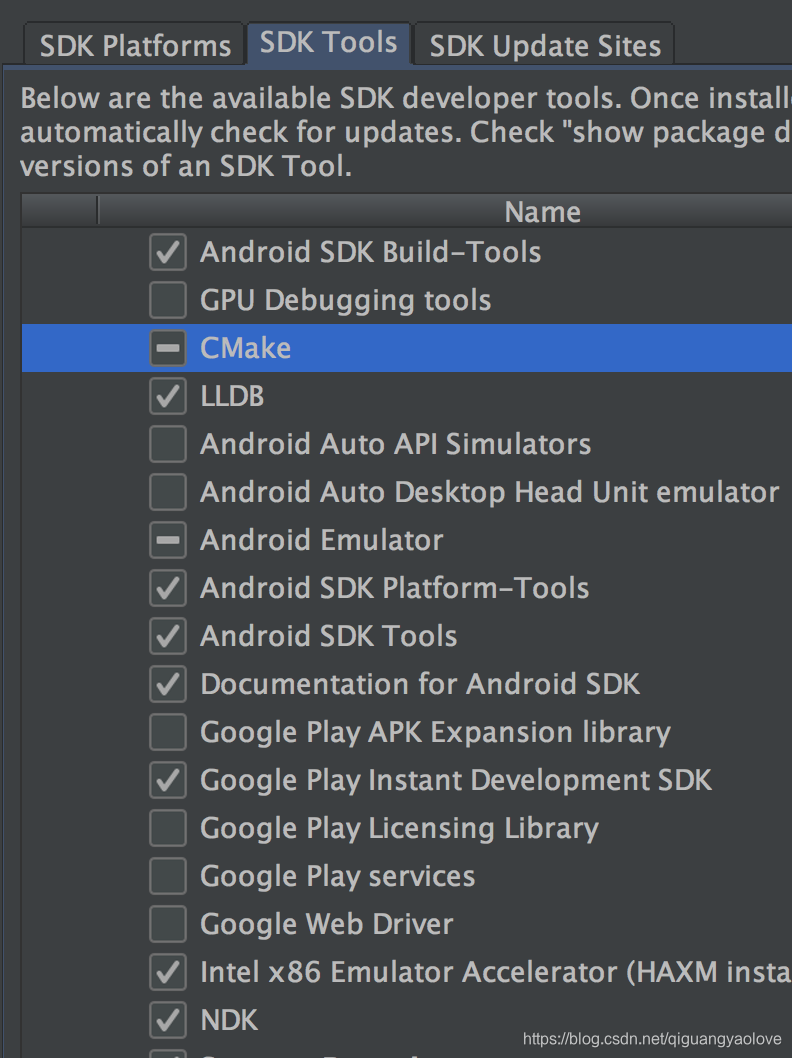Select Google Play Instant Development SDK label

(456, 781)
